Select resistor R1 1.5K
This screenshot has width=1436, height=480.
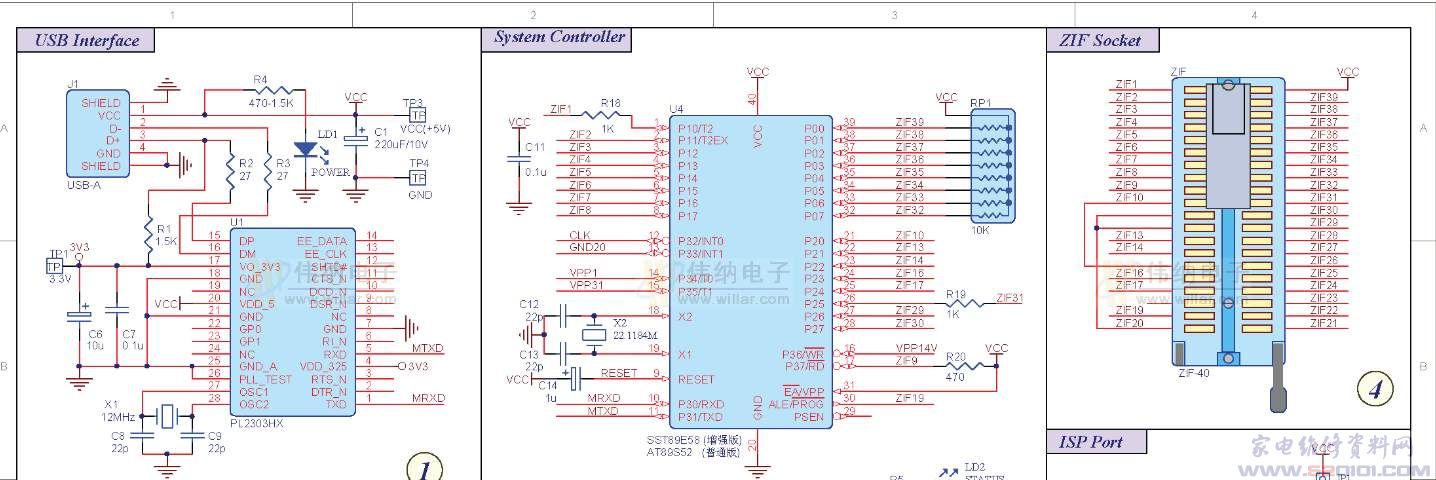pyautogui.click(x=148, y=233)
